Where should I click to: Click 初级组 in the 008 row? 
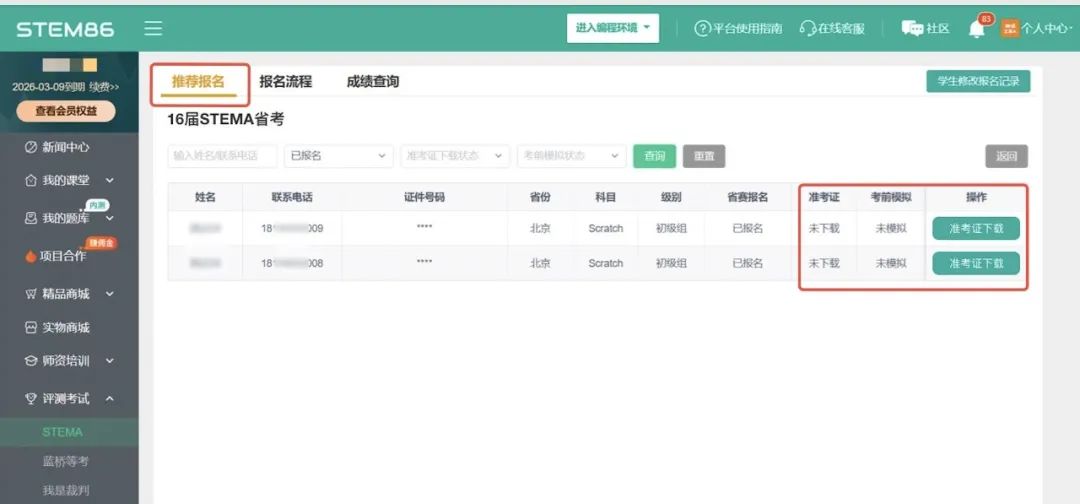(x=671, y=263)
